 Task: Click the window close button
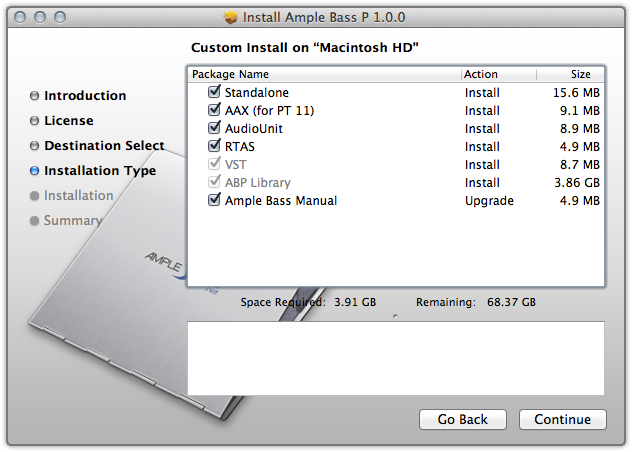[x=20, y=17]
